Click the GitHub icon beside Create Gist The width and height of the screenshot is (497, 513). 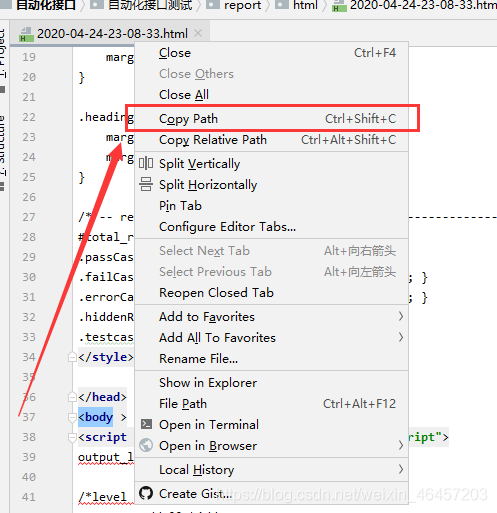[x=146, y=493]
